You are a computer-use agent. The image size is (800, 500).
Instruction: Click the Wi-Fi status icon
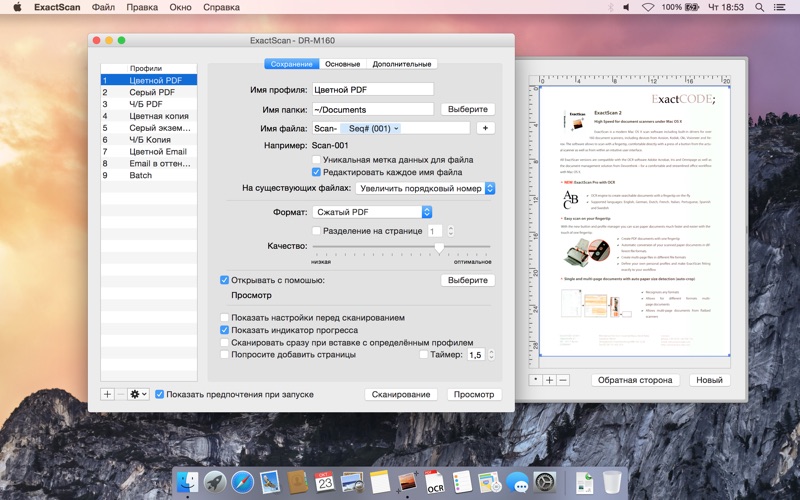(x=648, y=7)
